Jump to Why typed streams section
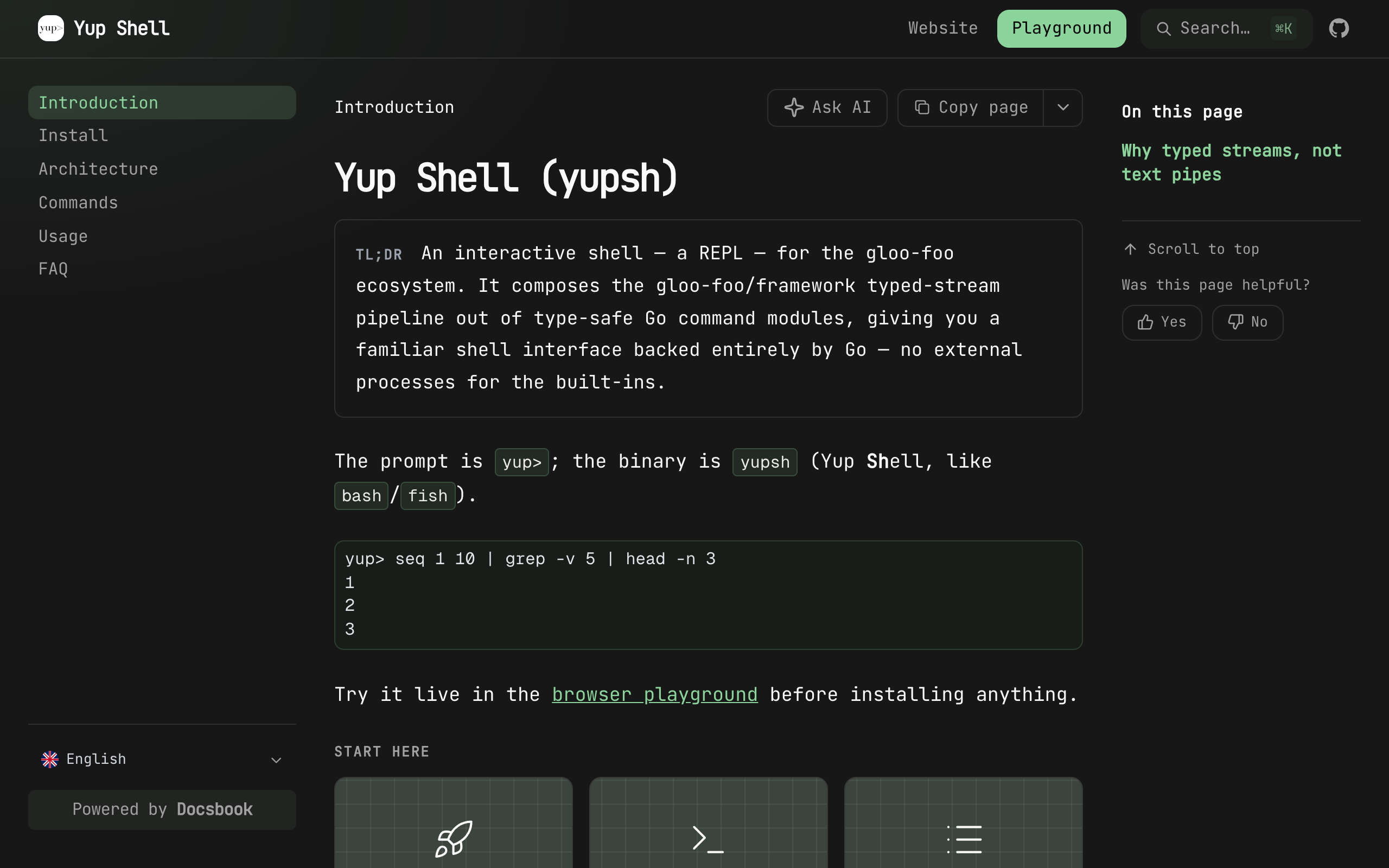1389x868 pixels. coord(1232,162)
